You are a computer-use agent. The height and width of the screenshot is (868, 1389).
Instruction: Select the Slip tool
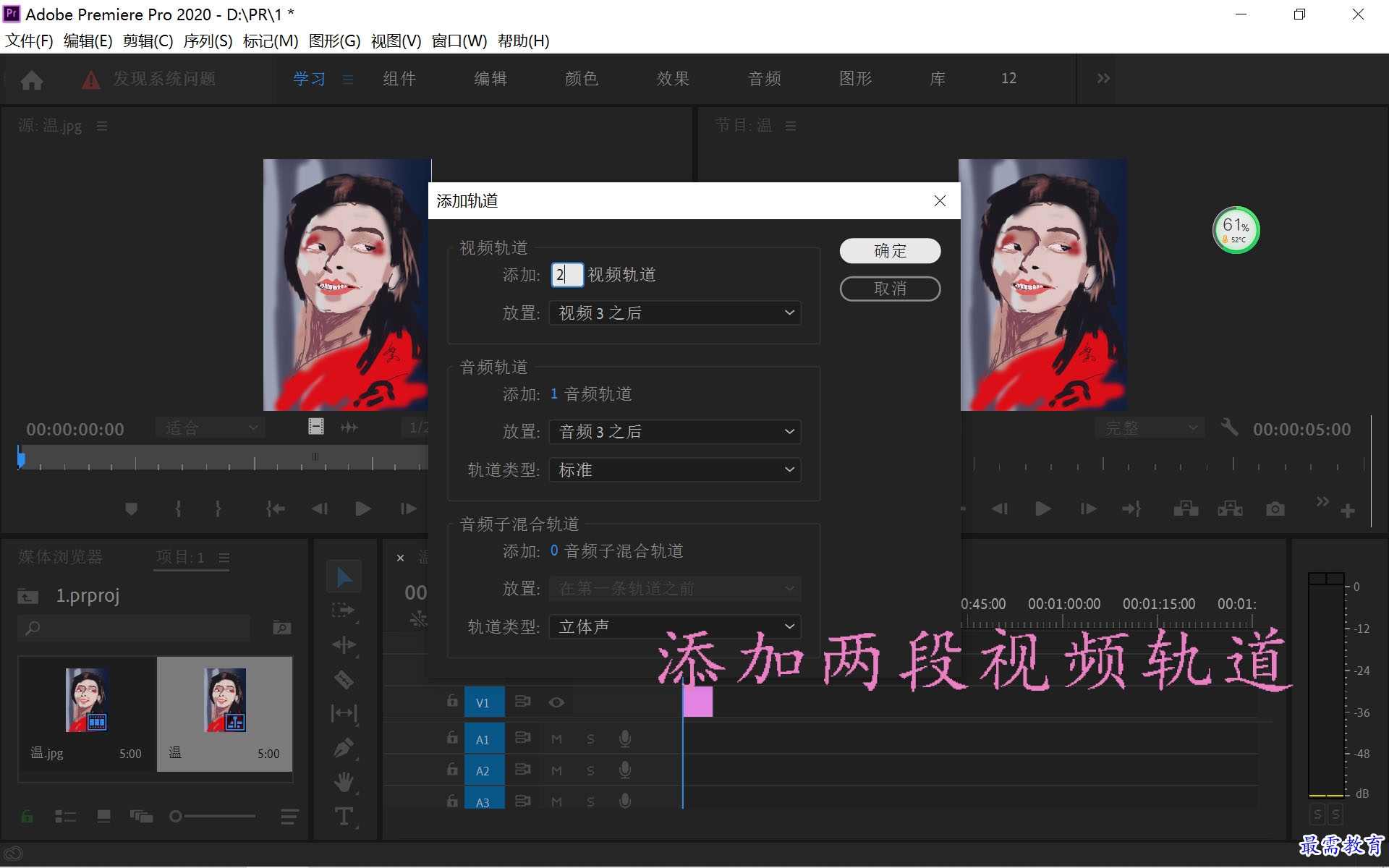tap(344, 713)
